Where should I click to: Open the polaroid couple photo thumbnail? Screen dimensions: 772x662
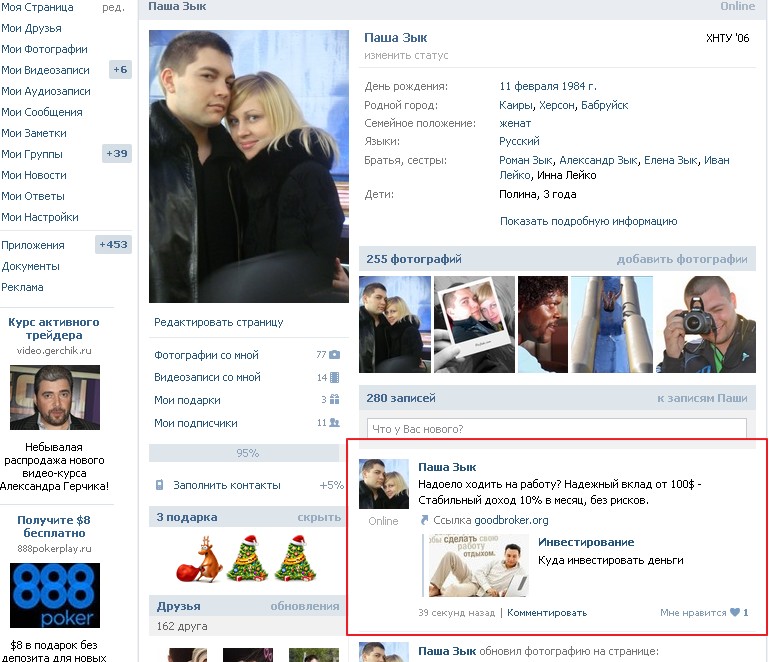tap(474, 324)
